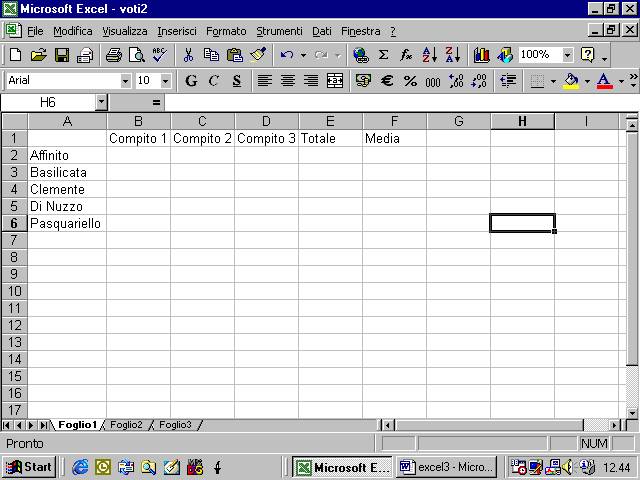
Task: Undo the last action
Action: point(287,55)
